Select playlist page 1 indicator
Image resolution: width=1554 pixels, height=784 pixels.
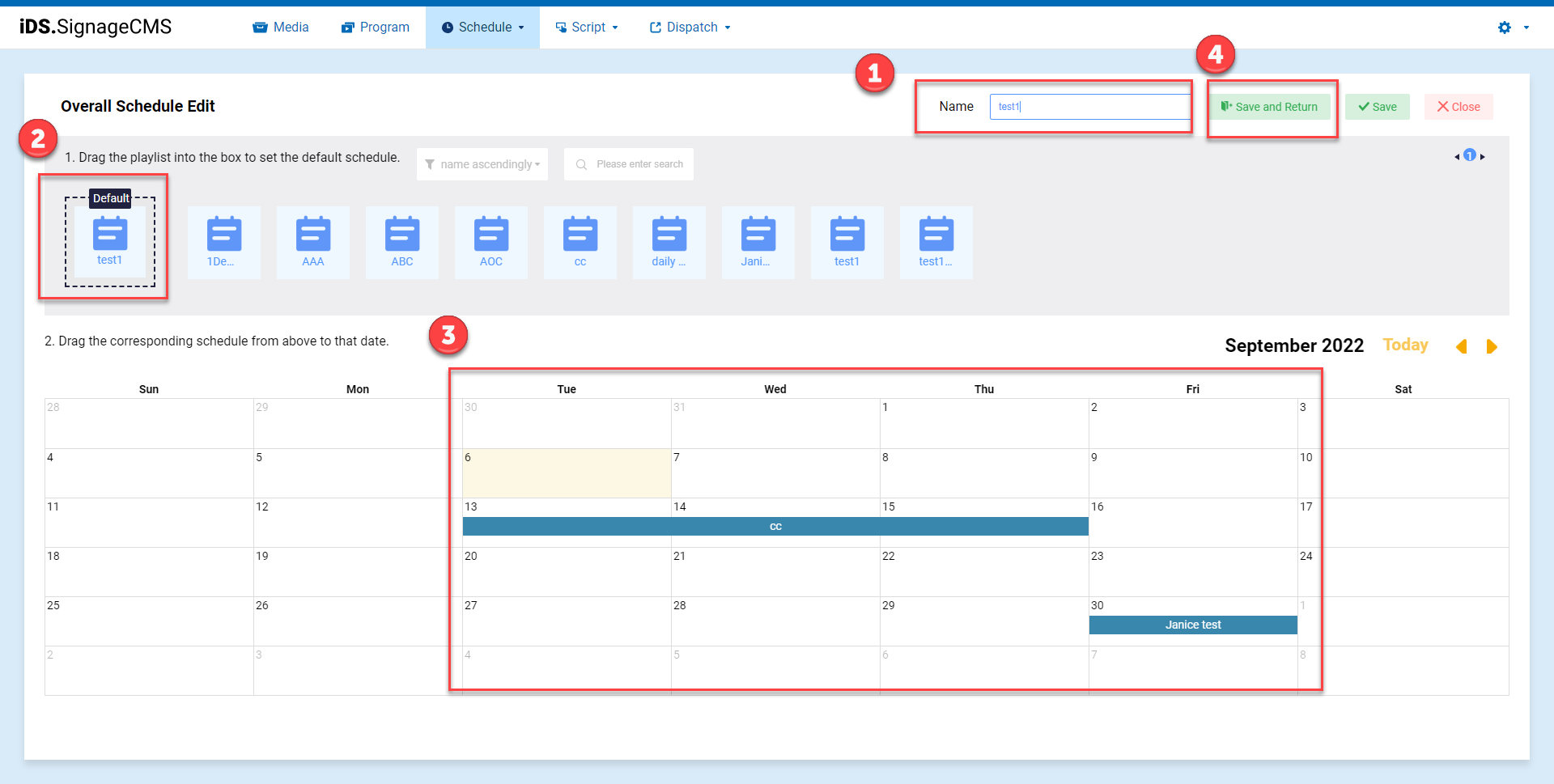click(x=1470, y=155)
